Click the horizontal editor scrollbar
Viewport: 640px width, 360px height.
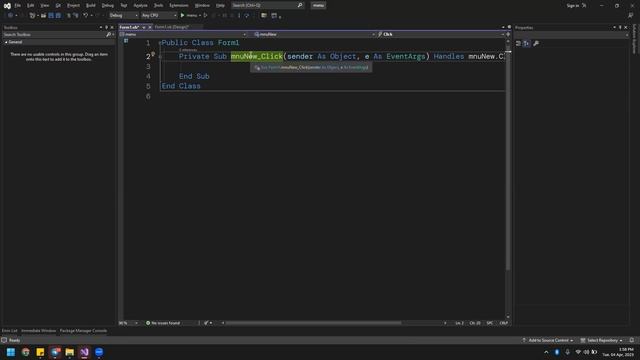pyautogui.click(x=313, y=323)
